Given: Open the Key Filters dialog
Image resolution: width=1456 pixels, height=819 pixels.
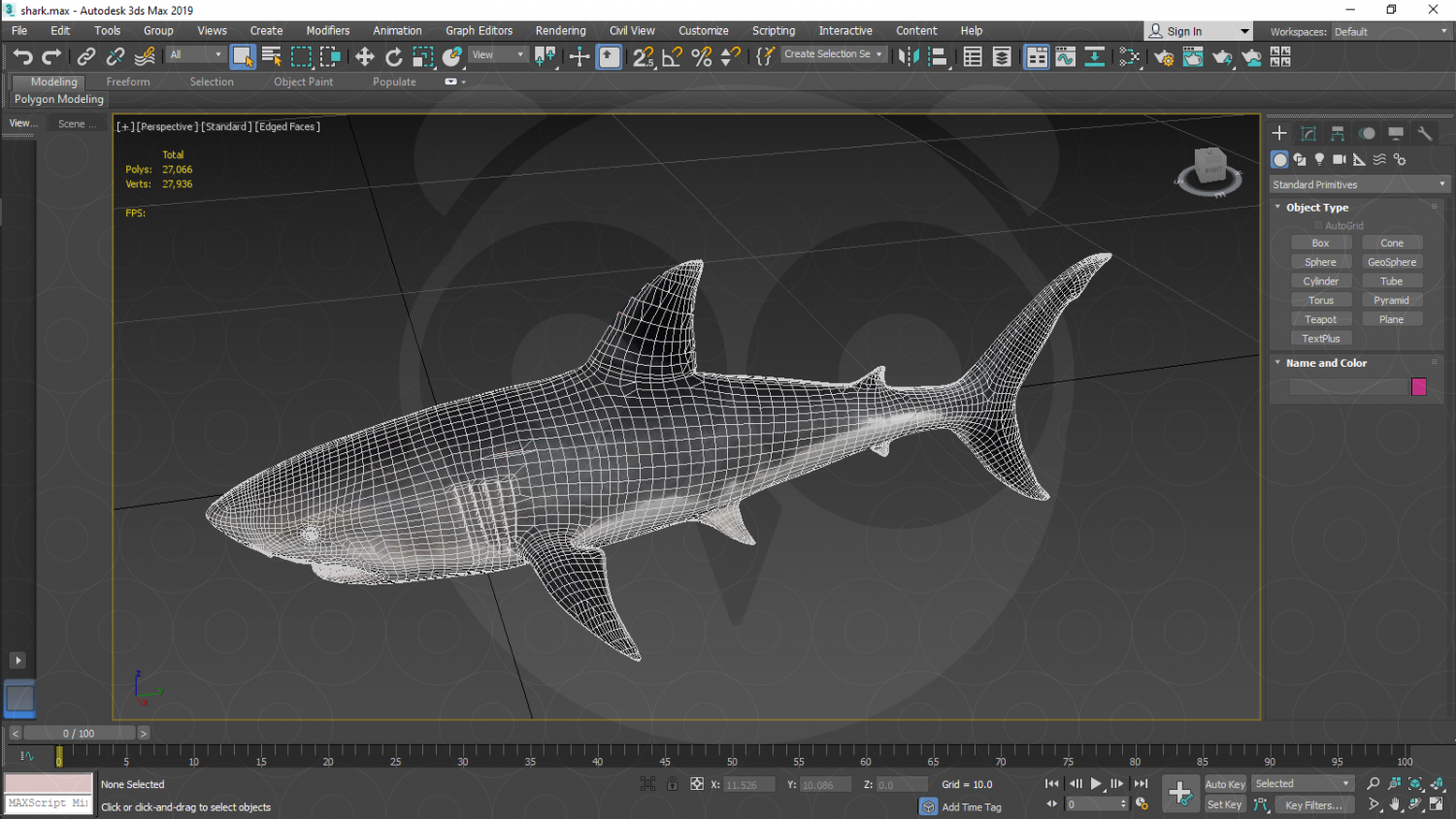Looking at the screenshot, I should pos(1313,804).
